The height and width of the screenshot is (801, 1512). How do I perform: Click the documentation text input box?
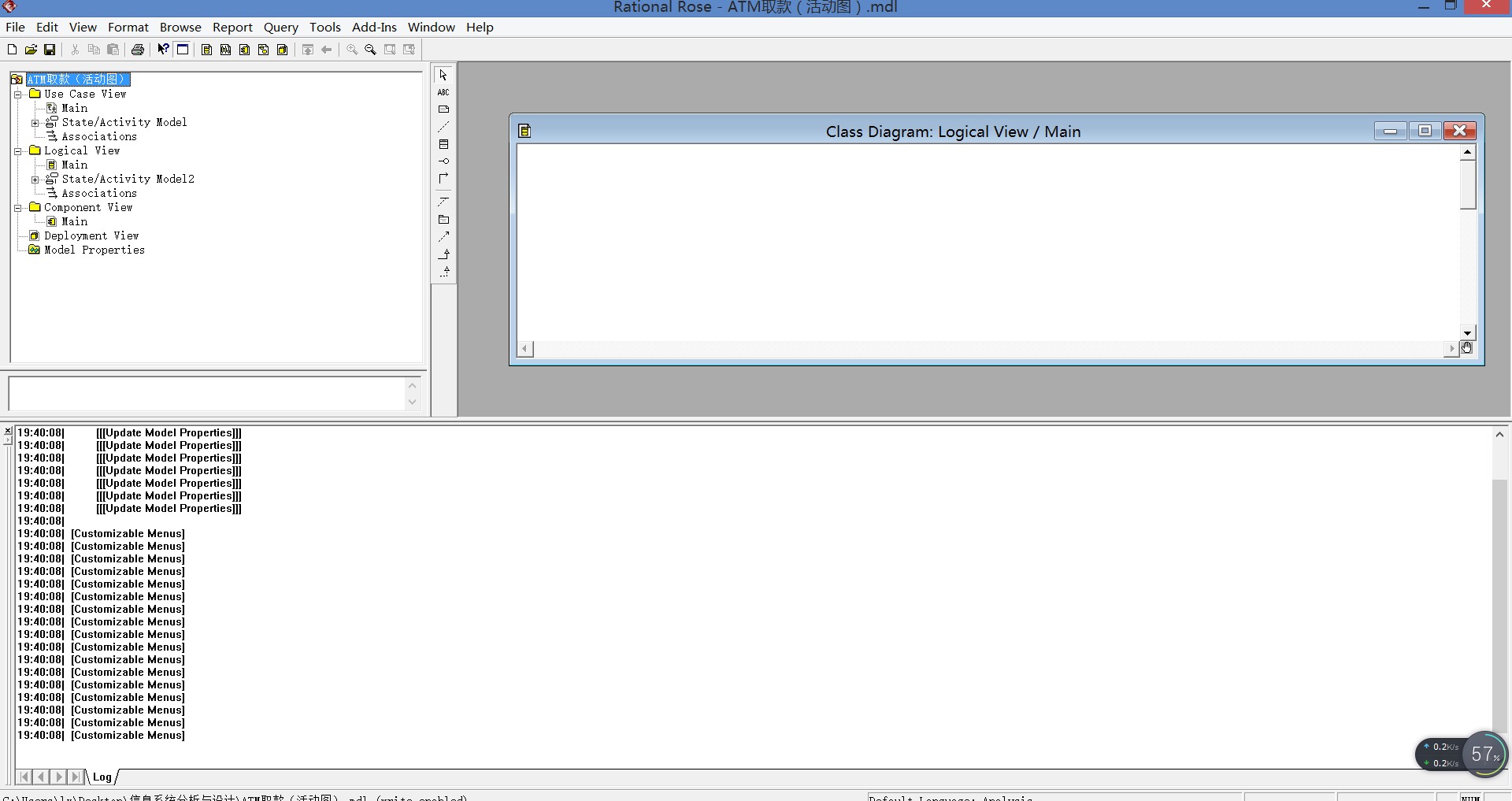(x=207, y=393)
